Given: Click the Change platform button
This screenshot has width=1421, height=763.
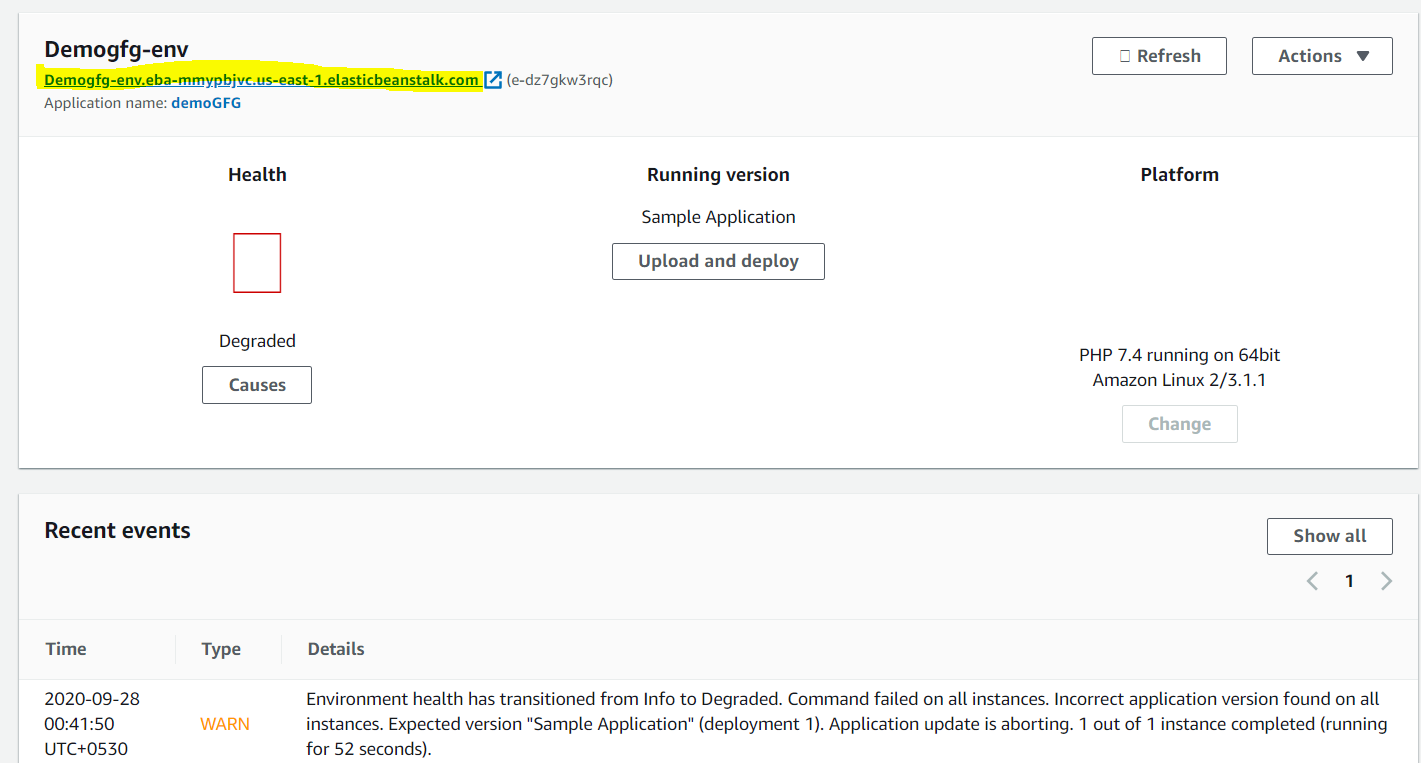Looking at the screenshot, I should pyautogui.click(x=1180, y=424).
